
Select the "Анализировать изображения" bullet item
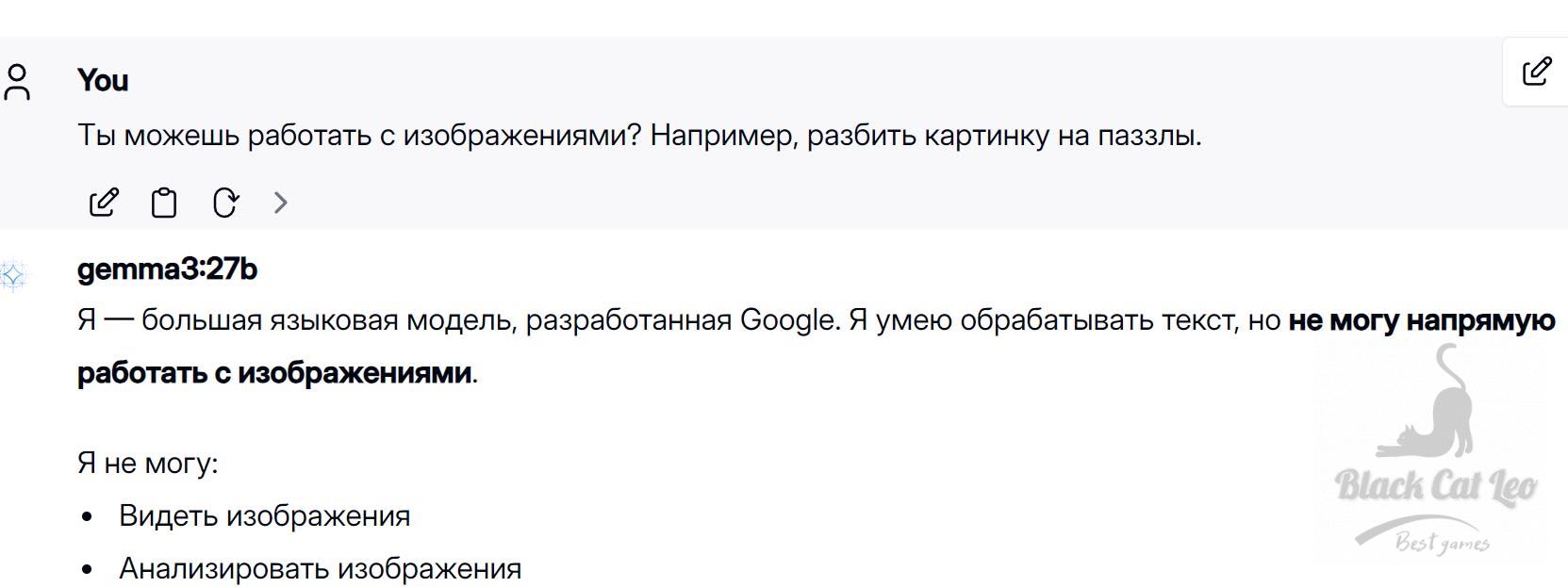pyautogui.click(x=320, y=569)
